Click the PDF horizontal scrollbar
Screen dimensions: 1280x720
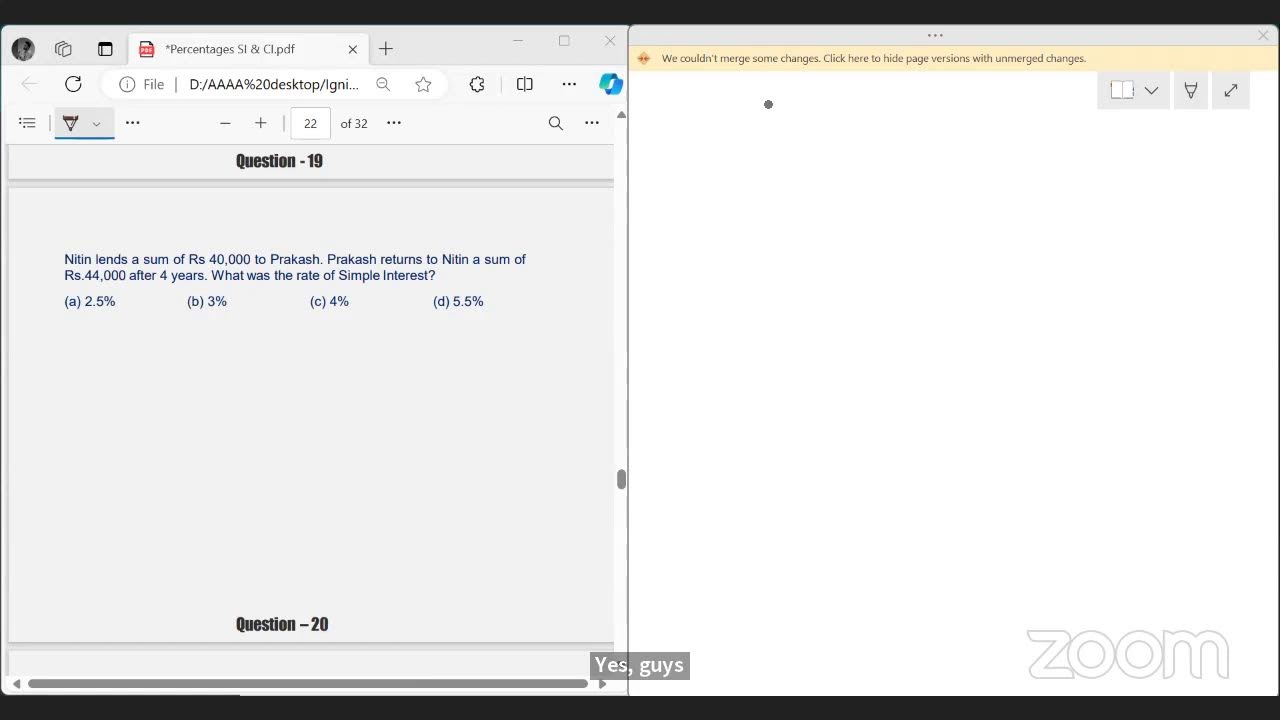pyautogui.click(x=308, y=684)
